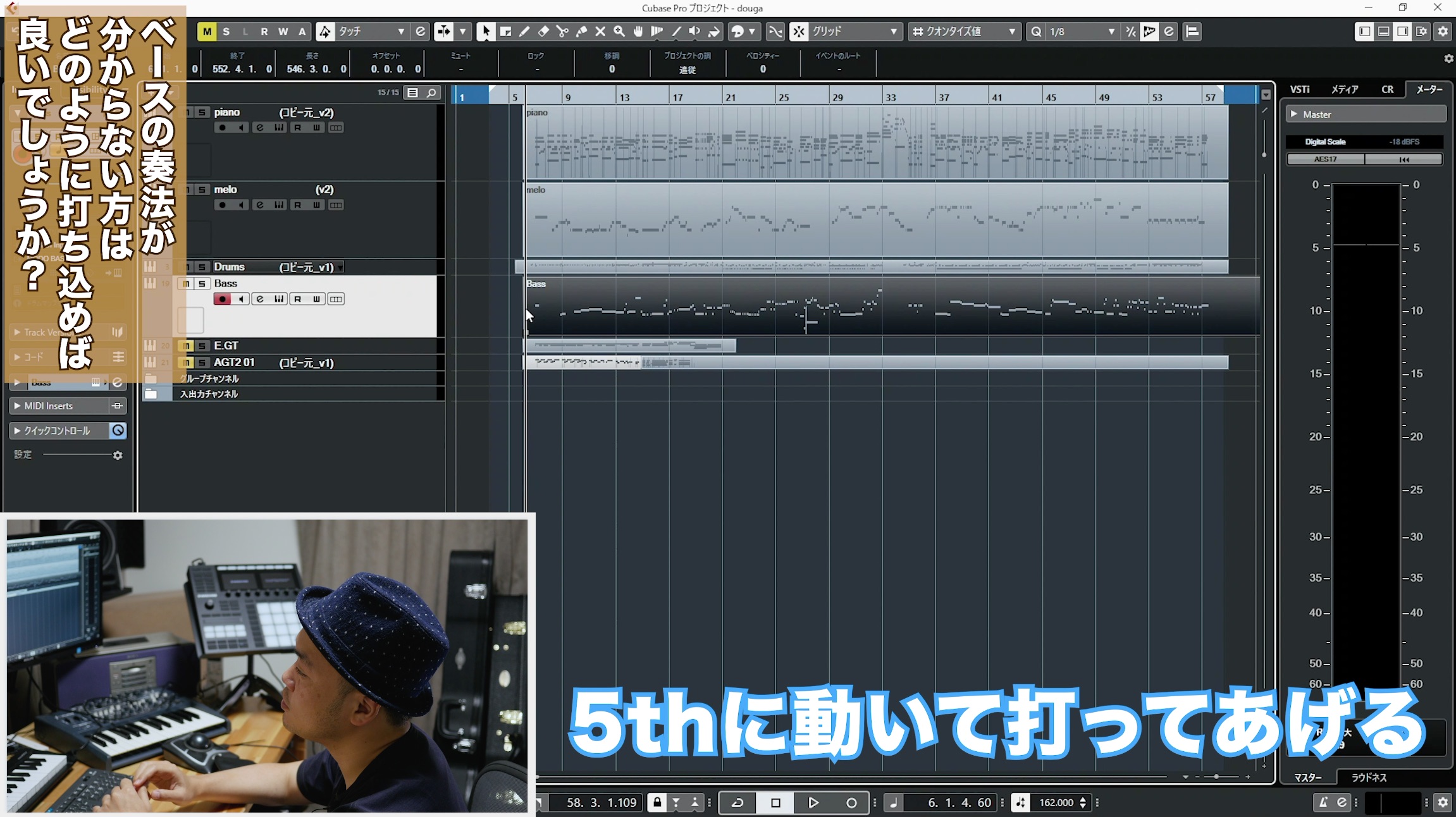The image size is (1456, 817).
Task: Toggle Mute on the E.GT track
Action: pos(186,346)
